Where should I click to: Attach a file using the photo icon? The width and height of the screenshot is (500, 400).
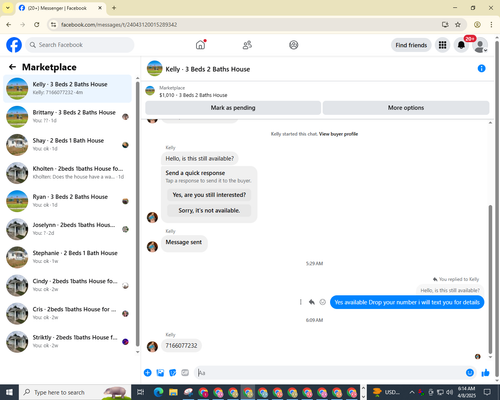pyautogui.click(x=160, y=373)
